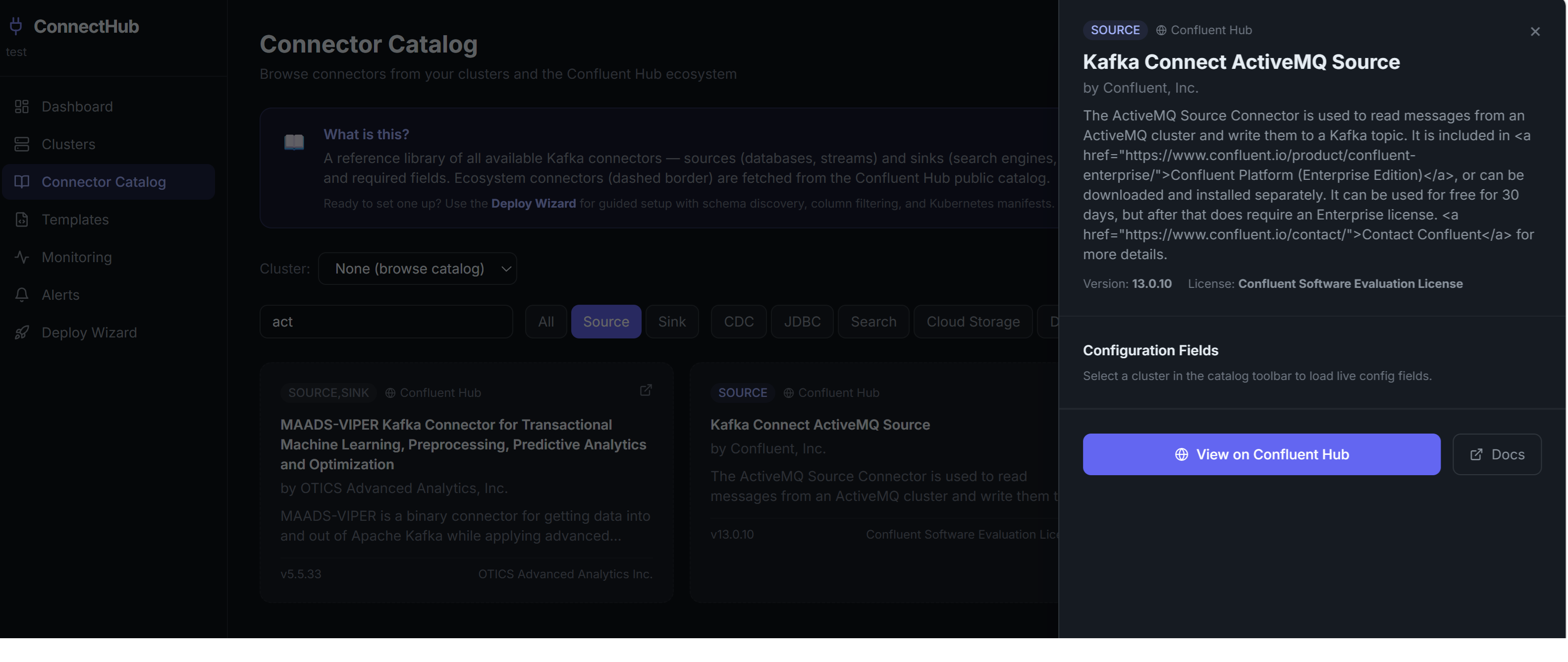Viewport: 1568px width, 662px height.
Task: Click the Deploy Wizard rocket icon
Action: 22,332
